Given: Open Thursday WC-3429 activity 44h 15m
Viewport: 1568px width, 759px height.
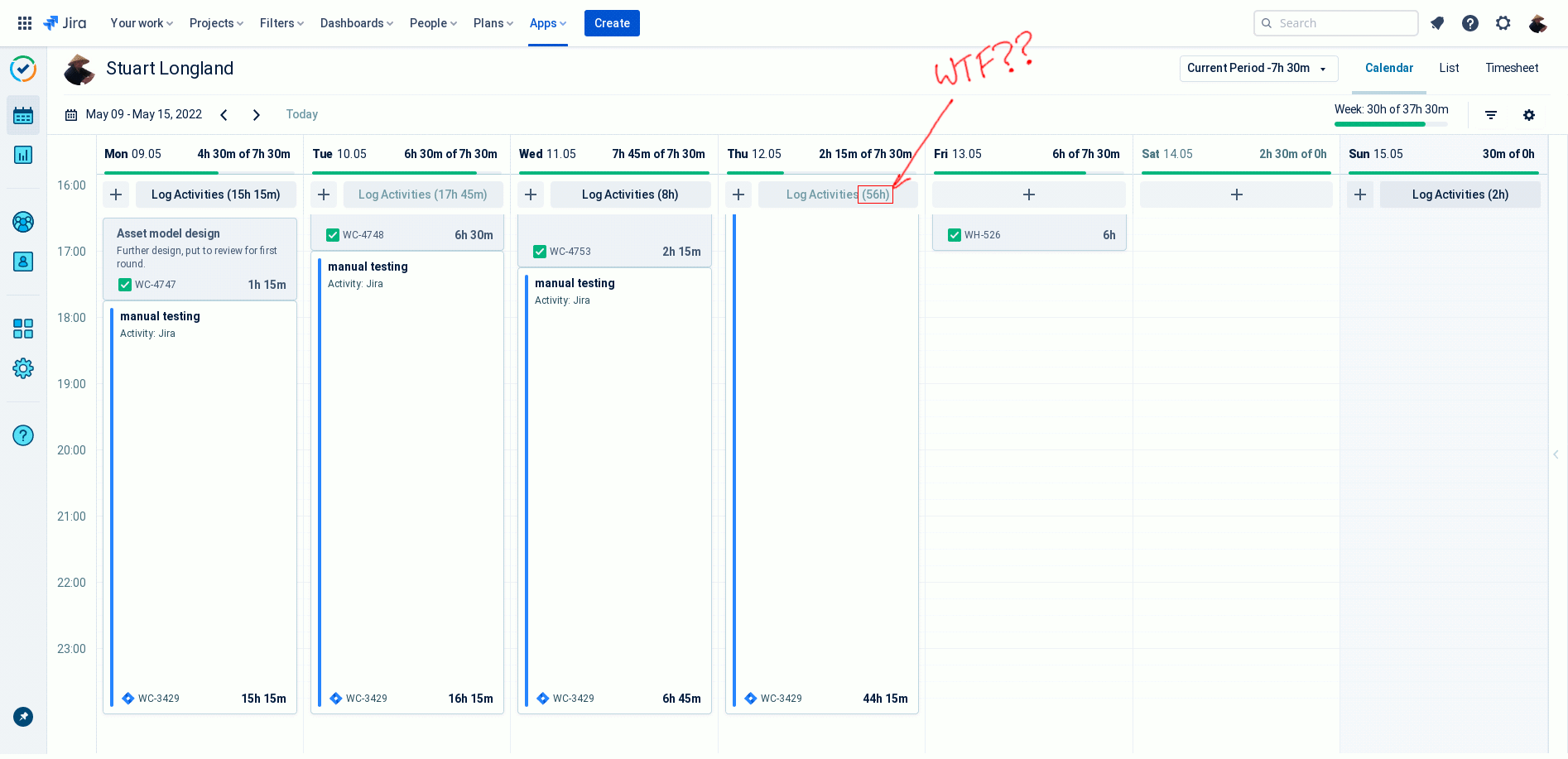Looking at the screenshot, I should (821, 464).
